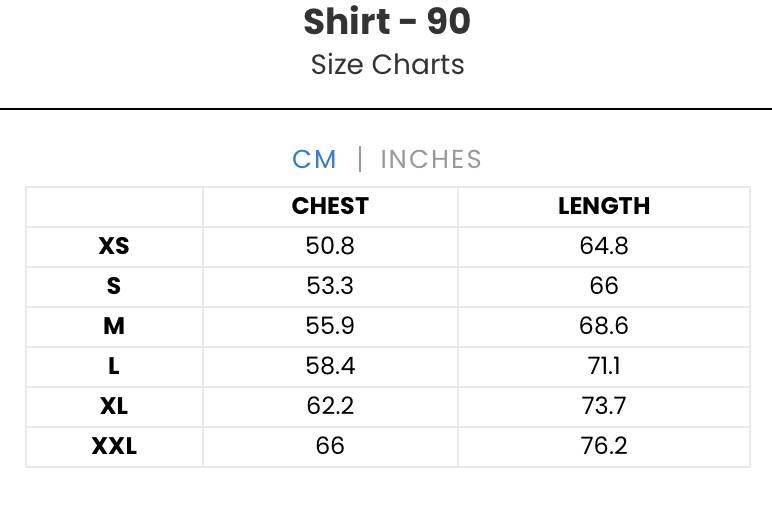
Task: Click XL chest value 62.2
Action: [330, 406]
